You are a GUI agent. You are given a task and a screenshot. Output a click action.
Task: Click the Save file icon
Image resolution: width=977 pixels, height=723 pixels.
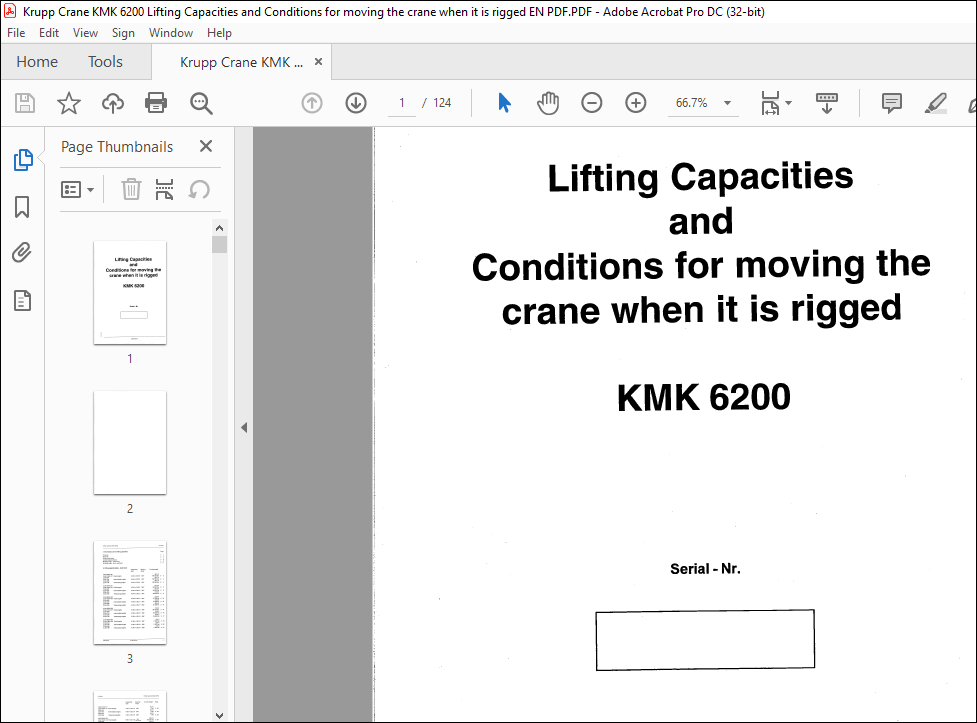[x=25, y=103]
